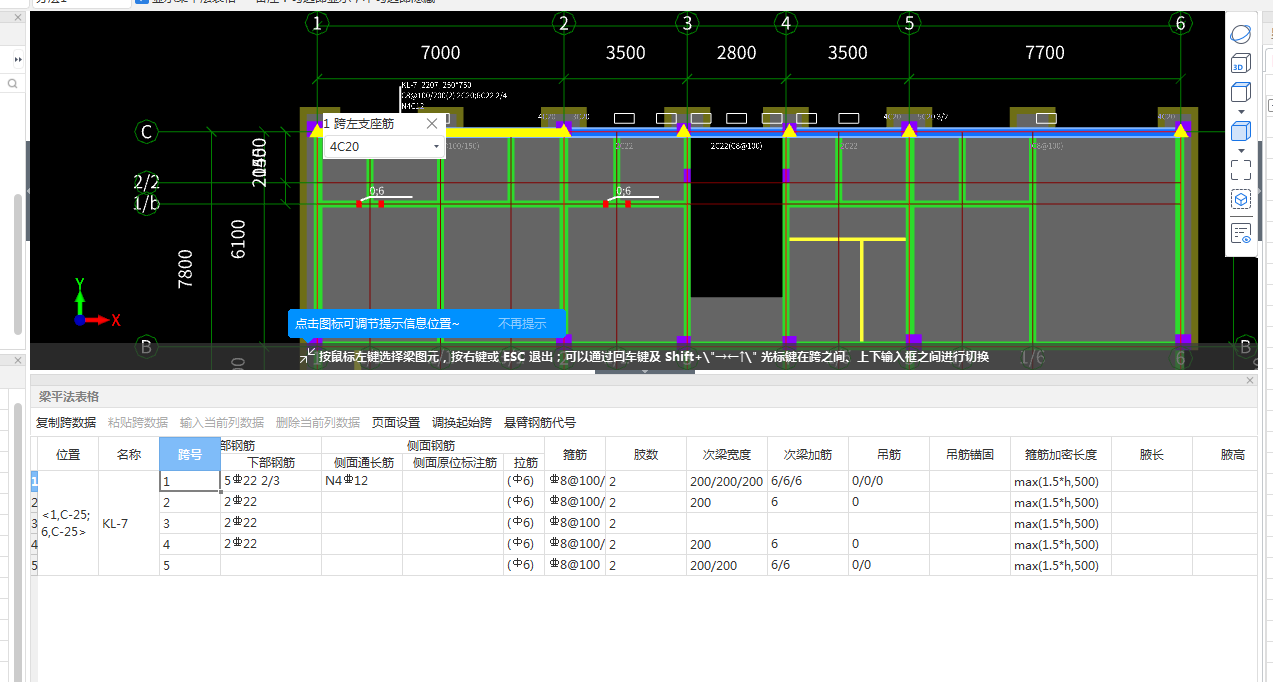Click 输入当前列数据 button
This screenshot has width=1273, height=682.
click(222, 423)
